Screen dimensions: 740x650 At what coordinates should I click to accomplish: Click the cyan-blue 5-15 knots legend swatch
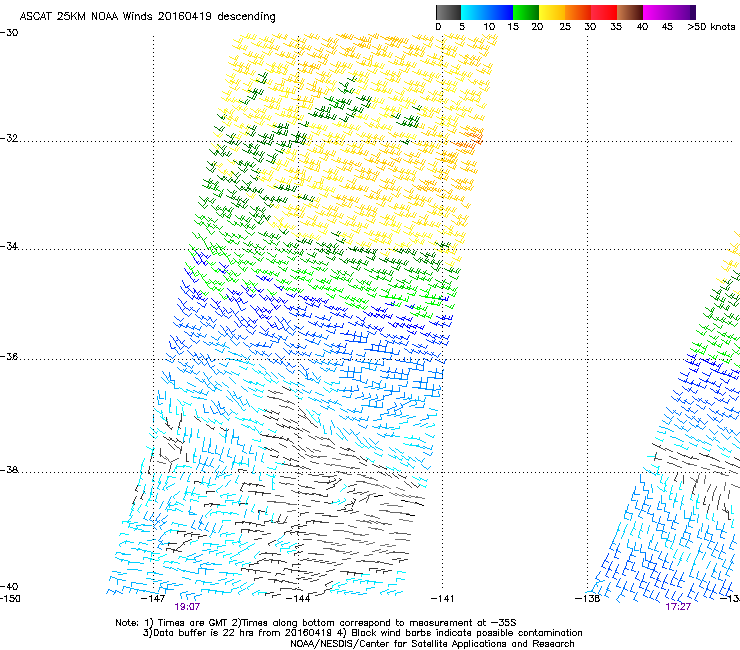[487, 12]
